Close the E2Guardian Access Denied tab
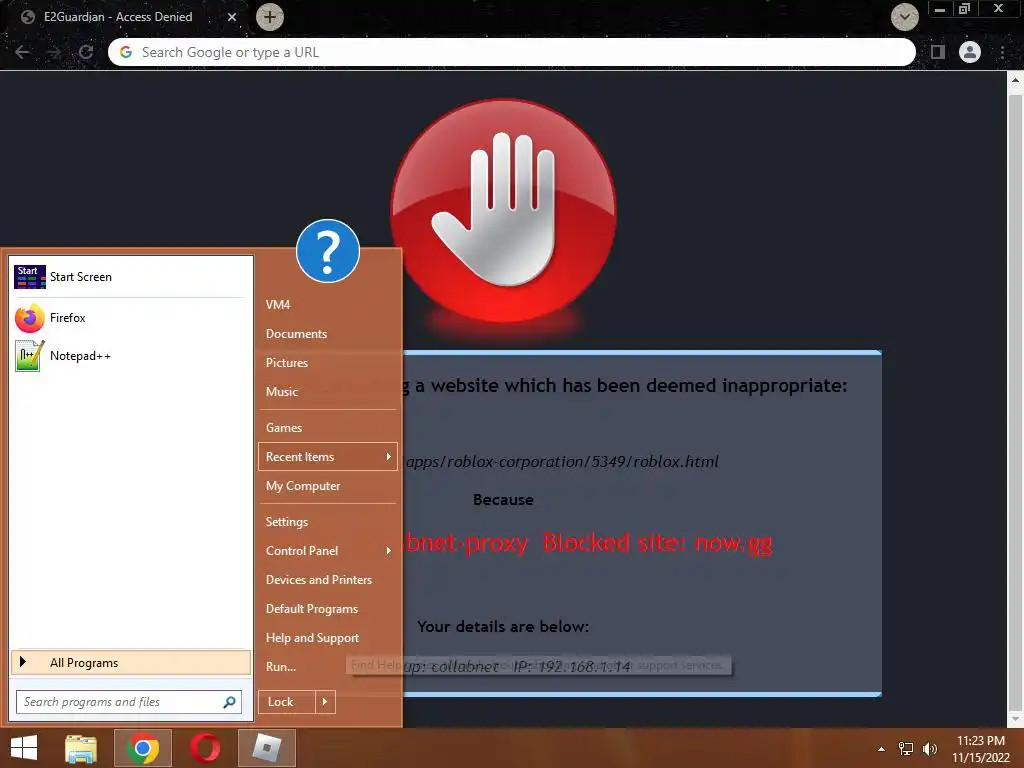The image size is (1024, 768). [232, 17]
